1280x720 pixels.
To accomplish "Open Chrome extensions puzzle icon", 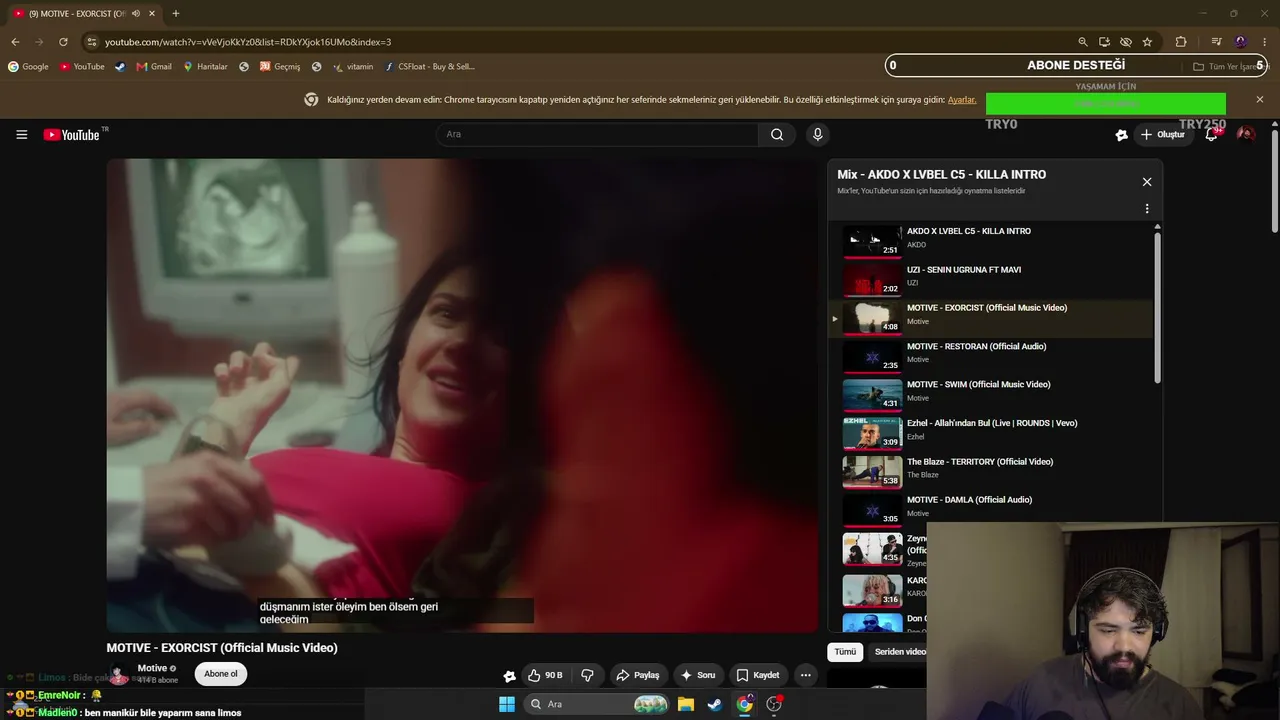I will click(x=1181, y=42).
